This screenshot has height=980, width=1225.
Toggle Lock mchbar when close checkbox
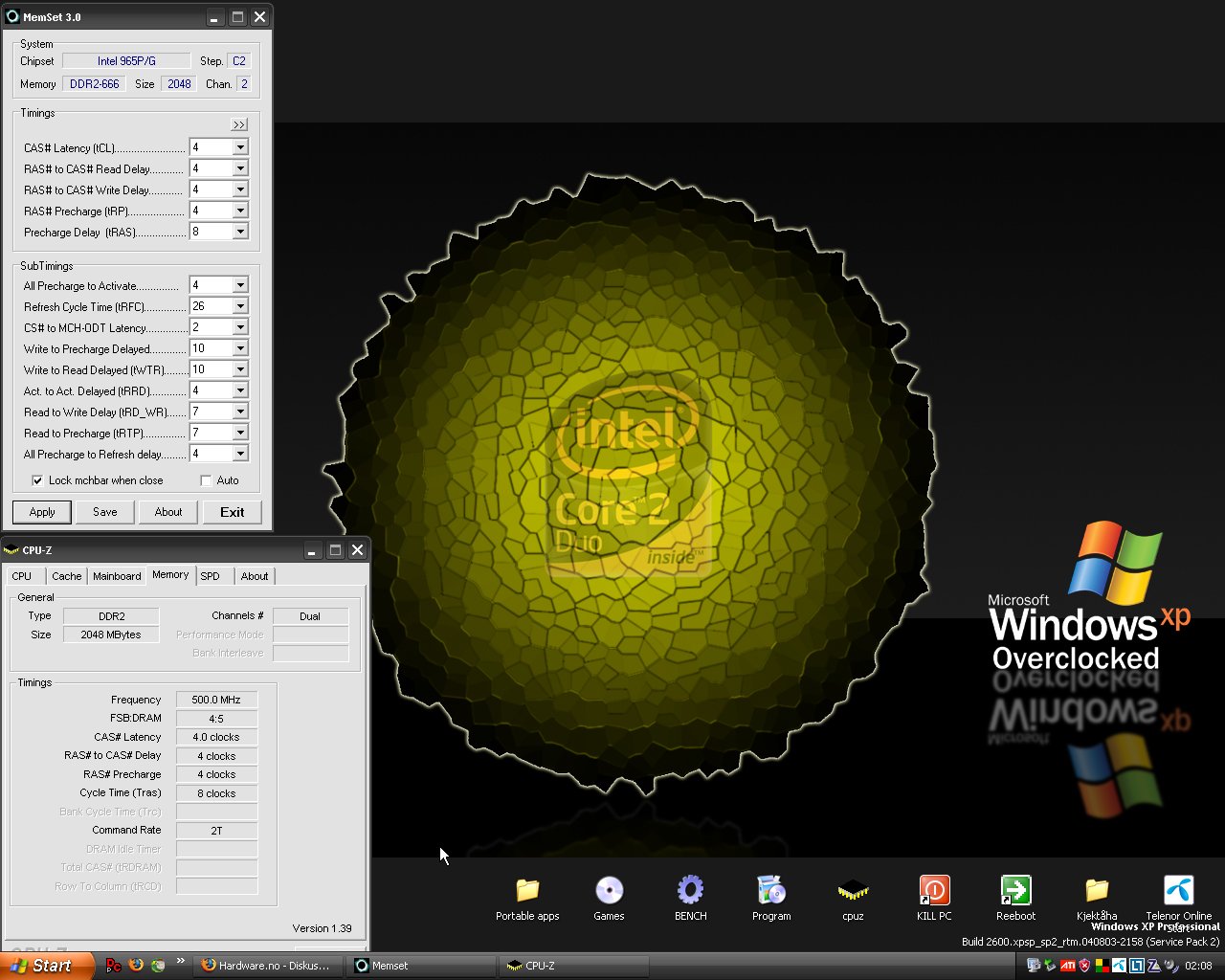(x=37, y=480)
